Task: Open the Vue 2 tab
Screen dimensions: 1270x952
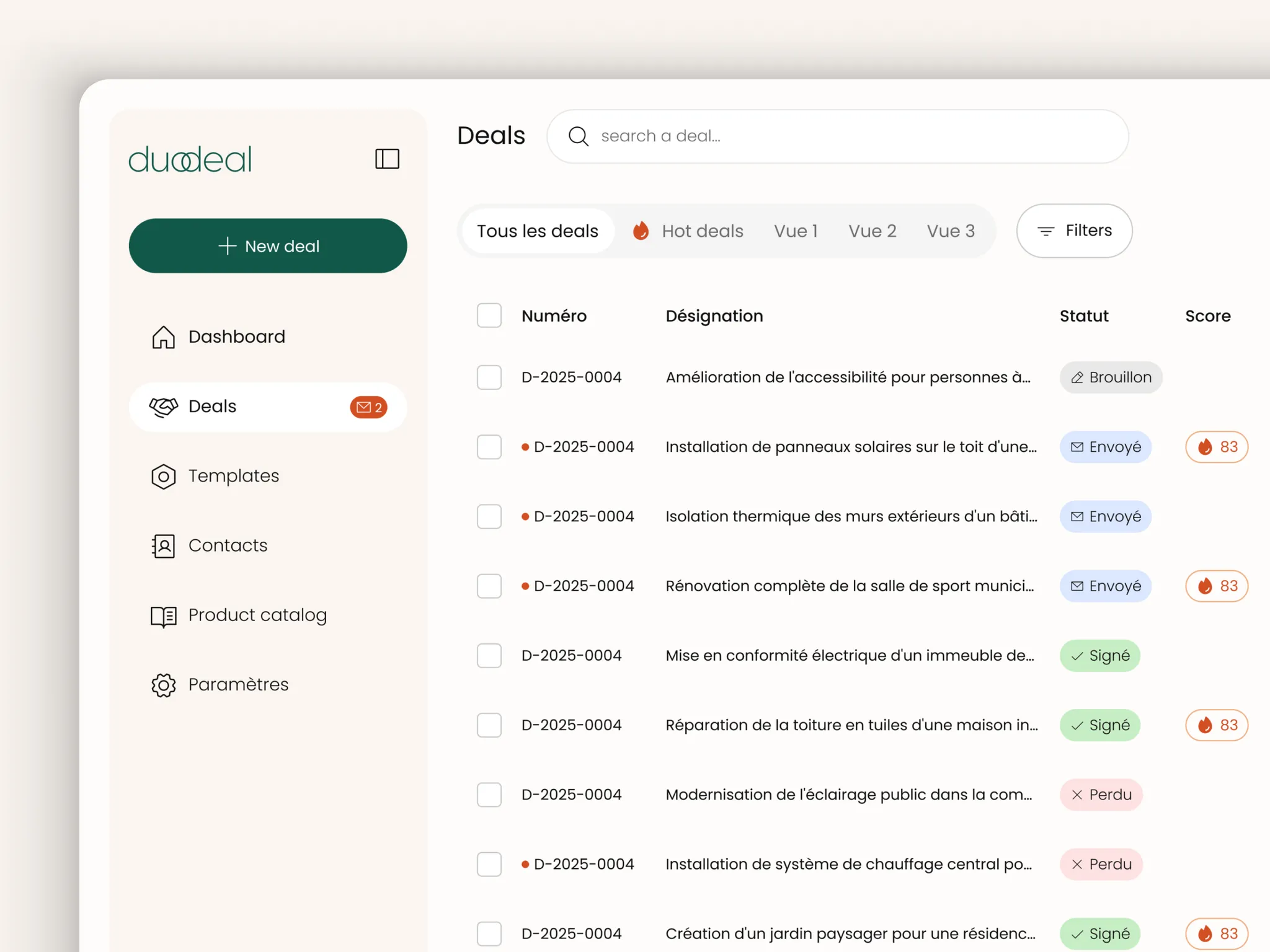Action: pyautogui.click(x=873, y=231)
